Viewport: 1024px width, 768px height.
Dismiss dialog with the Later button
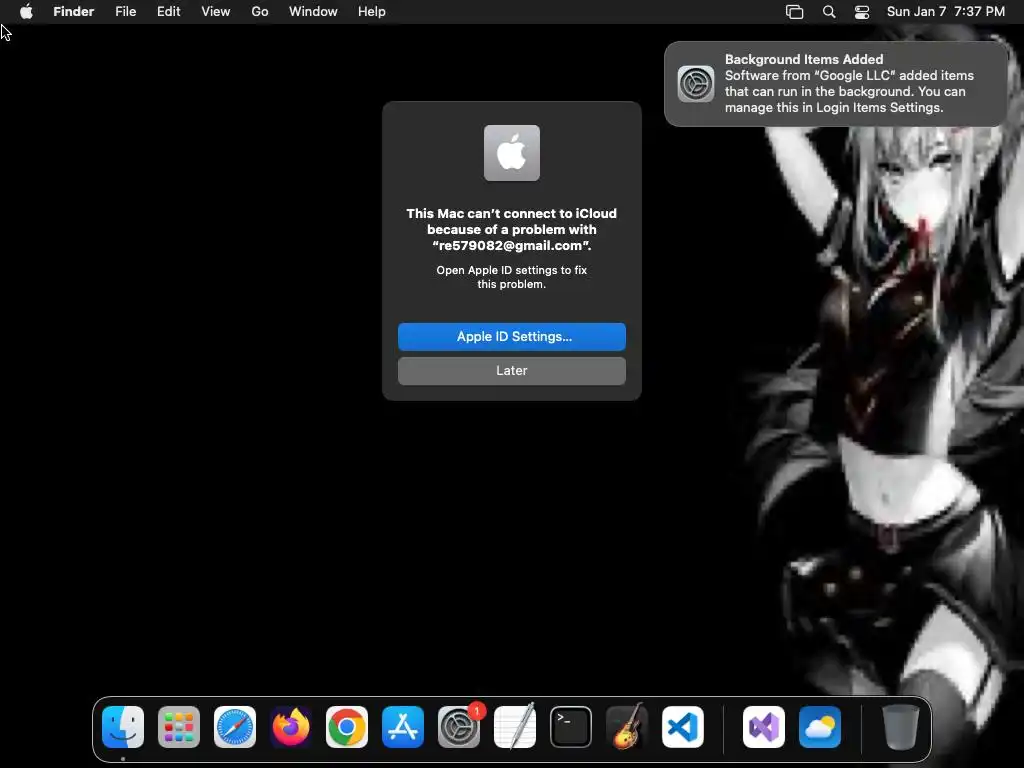[511, 370]
